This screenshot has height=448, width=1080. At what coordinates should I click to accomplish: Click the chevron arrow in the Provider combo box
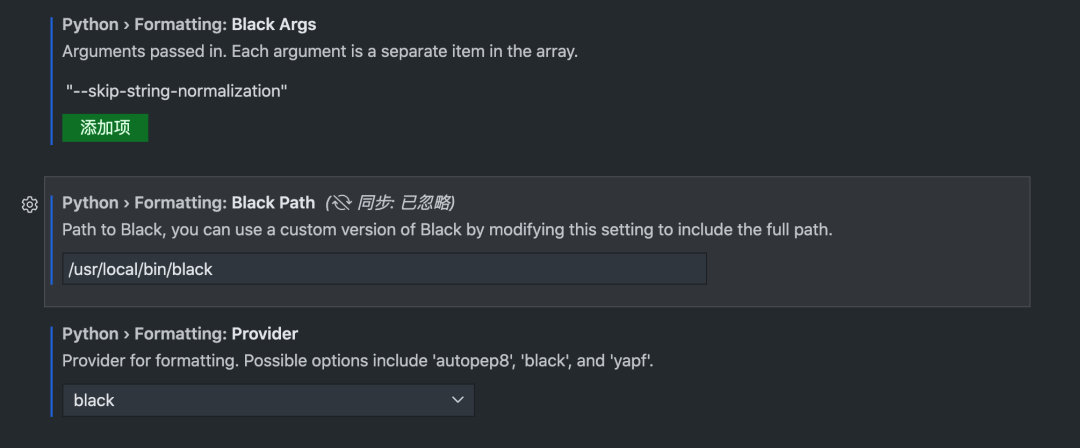click(458, 400)
